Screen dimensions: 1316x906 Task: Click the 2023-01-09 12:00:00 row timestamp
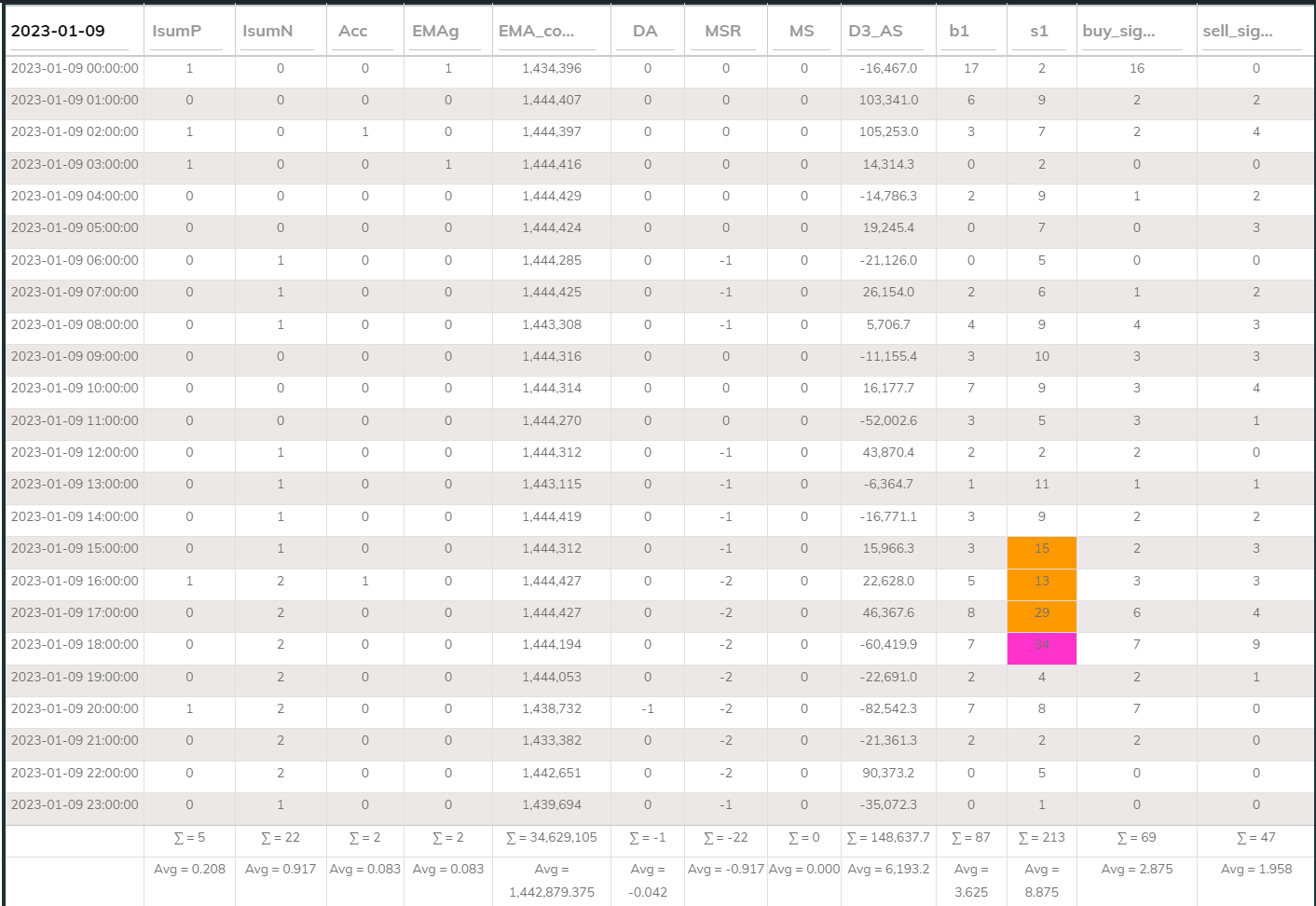75,453
